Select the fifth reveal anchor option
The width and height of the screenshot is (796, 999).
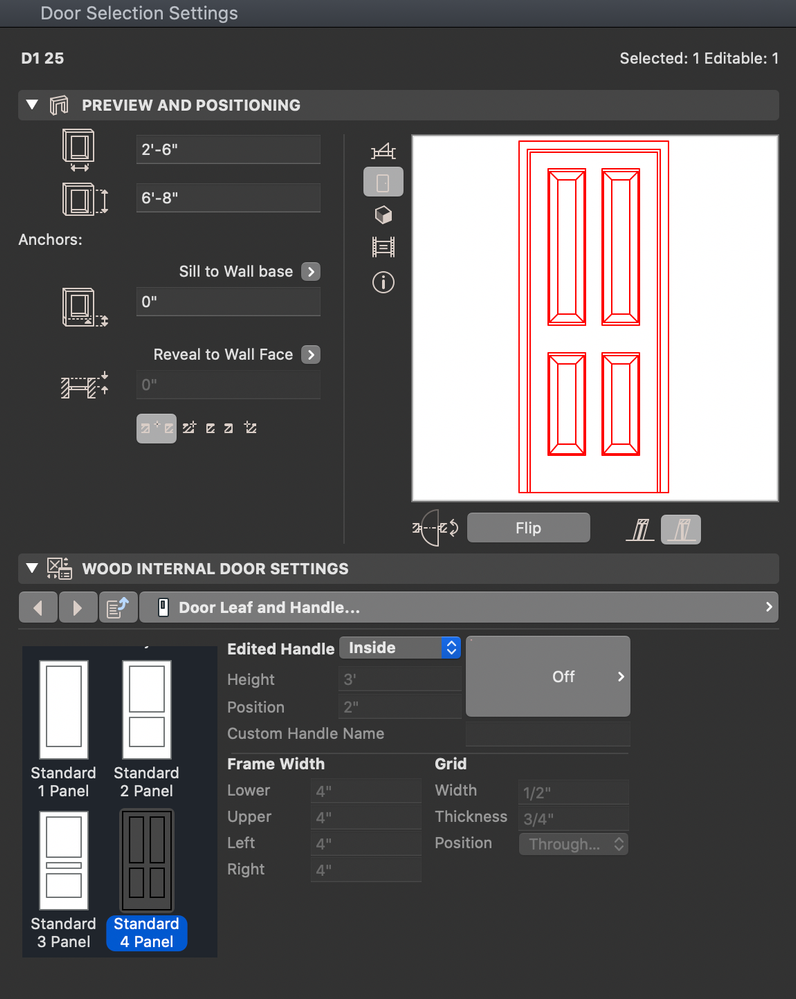pos(250,428)
